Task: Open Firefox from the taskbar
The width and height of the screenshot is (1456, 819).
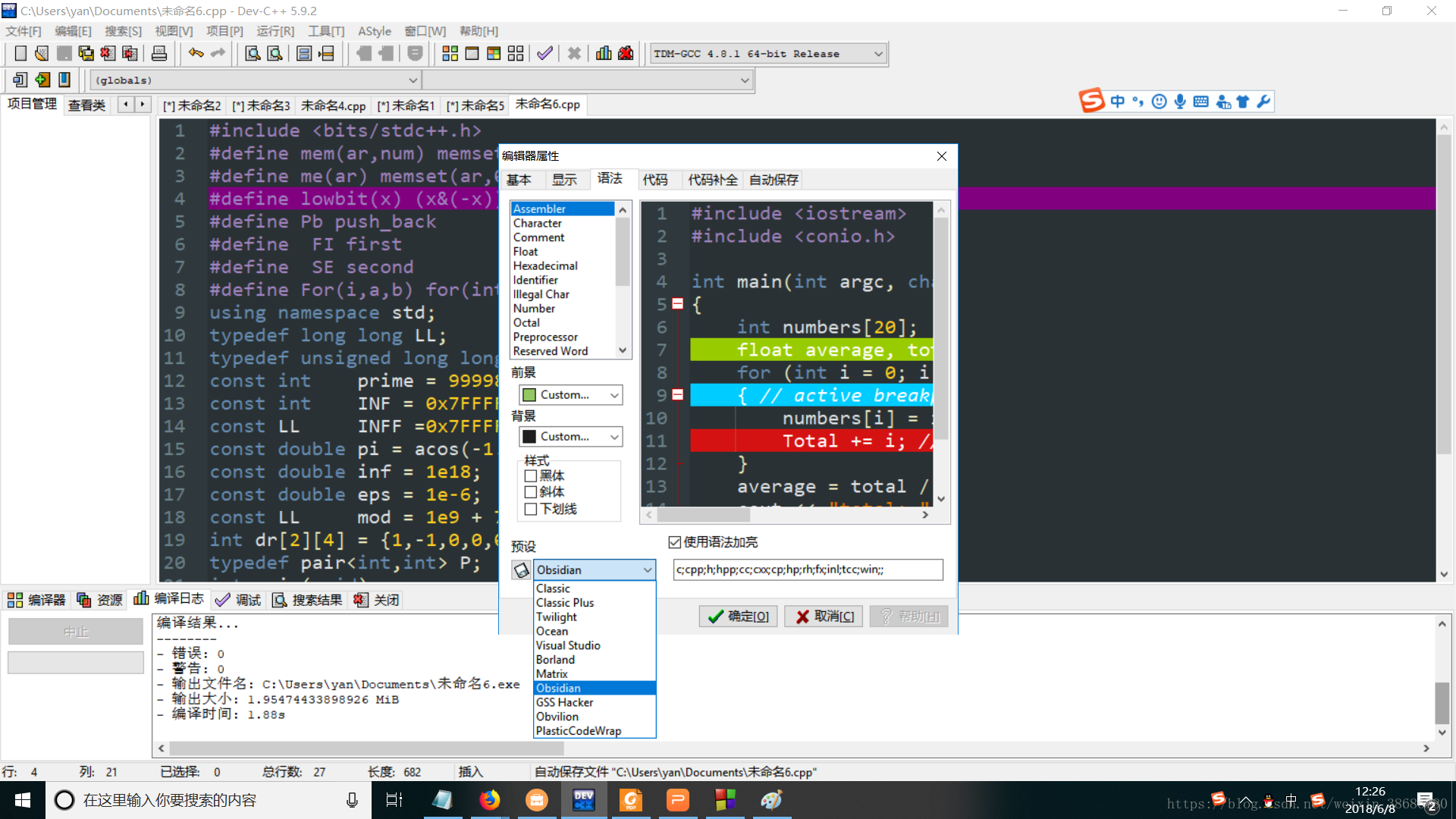Action: point(490,800)
